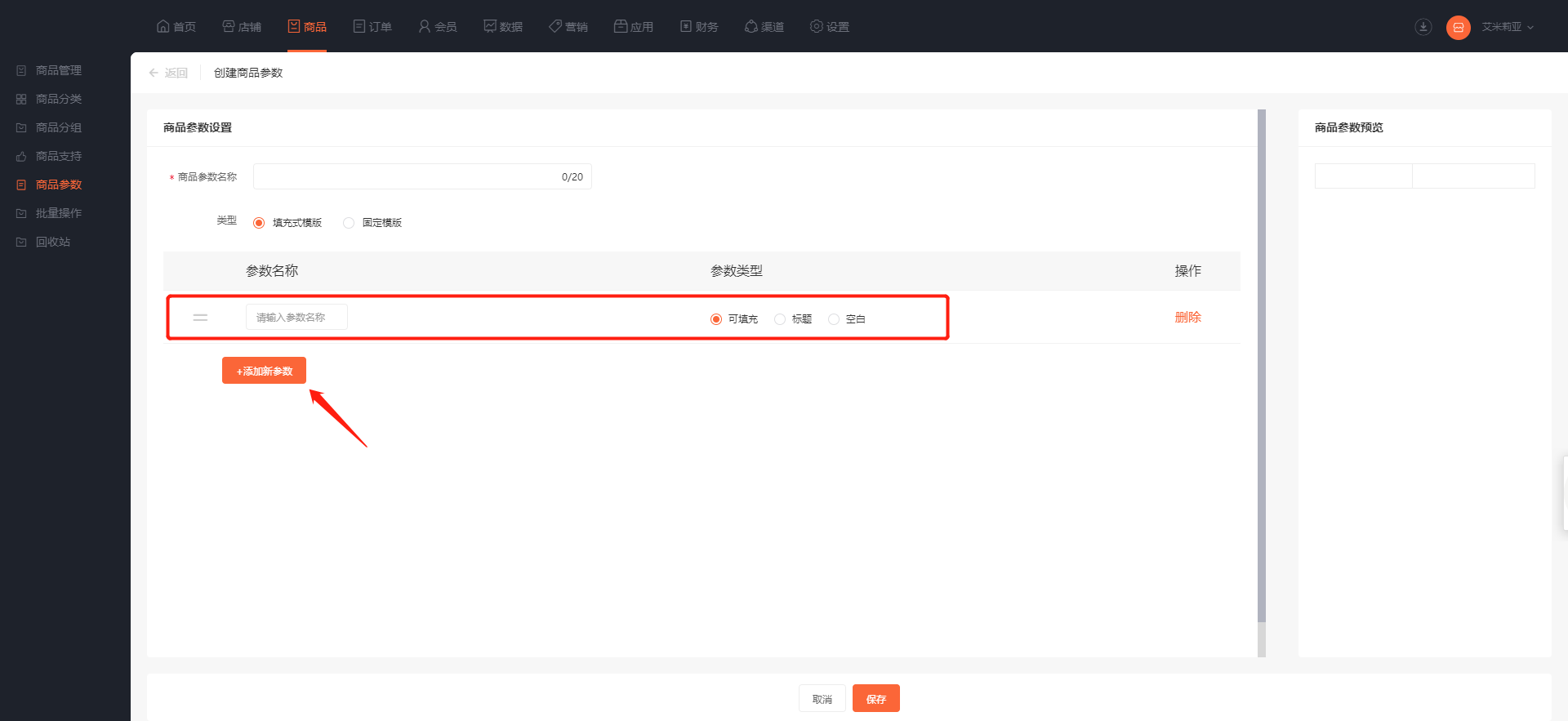This screenshot has width=1568, height=721.
Task: Click the 商品支持 thumbs-up sidebar icon
Action: [21, 156]
